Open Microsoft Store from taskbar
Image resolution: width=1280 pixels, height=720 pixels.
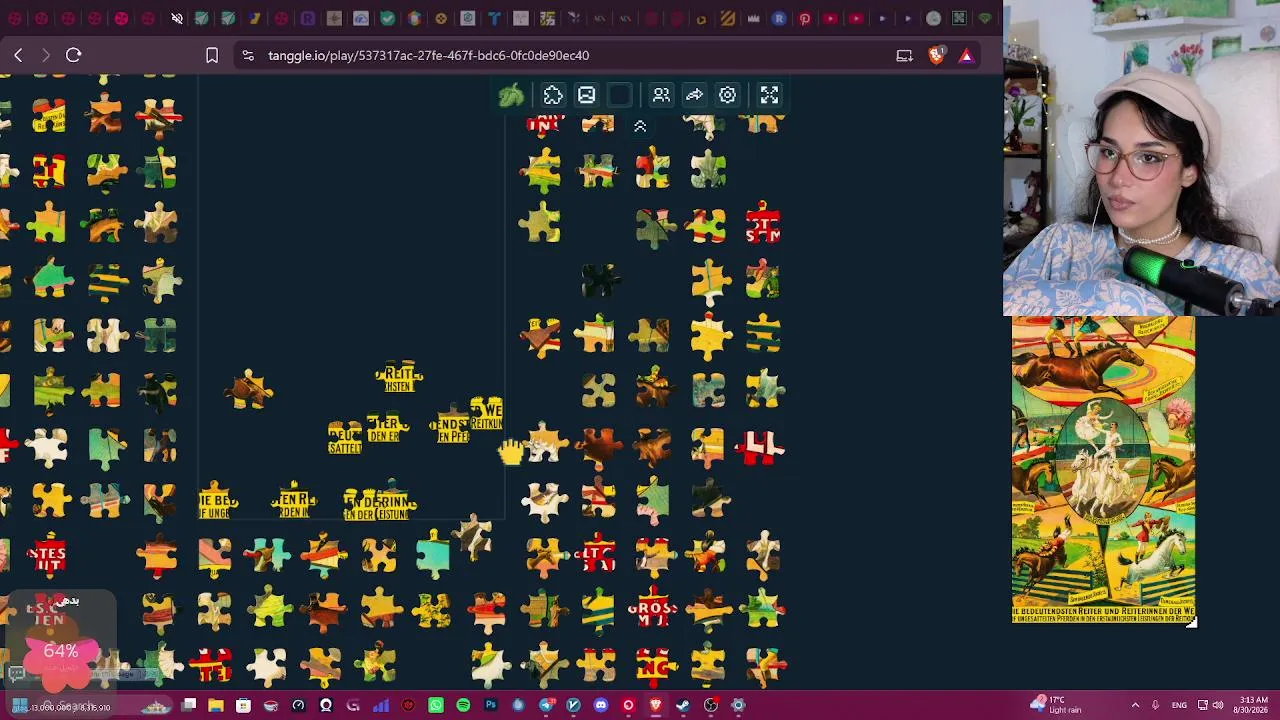click(243, 705)
